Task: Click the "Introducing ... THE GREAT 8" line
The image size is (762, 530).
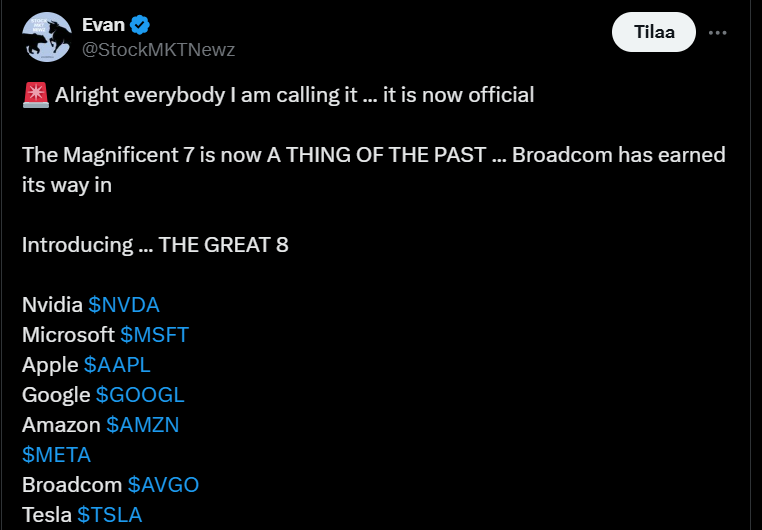Action: click(x=155, y=245)
